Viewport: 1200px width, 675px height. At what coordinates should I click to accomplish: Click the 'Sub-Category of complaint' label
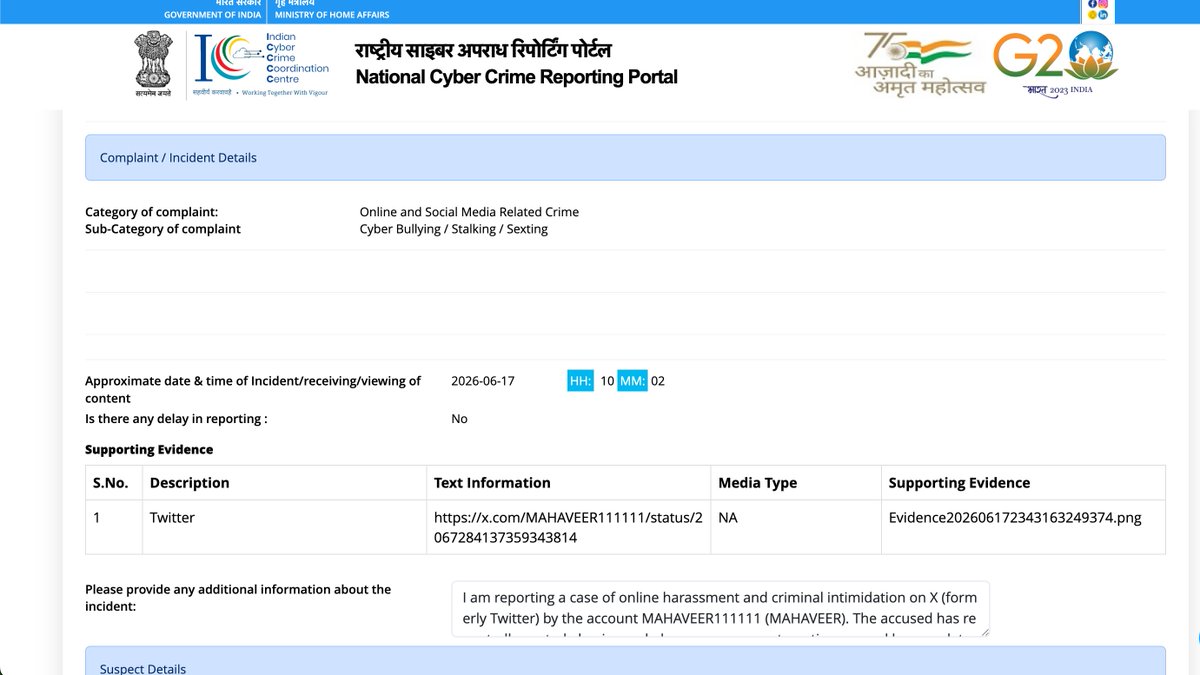pos(163,229)
